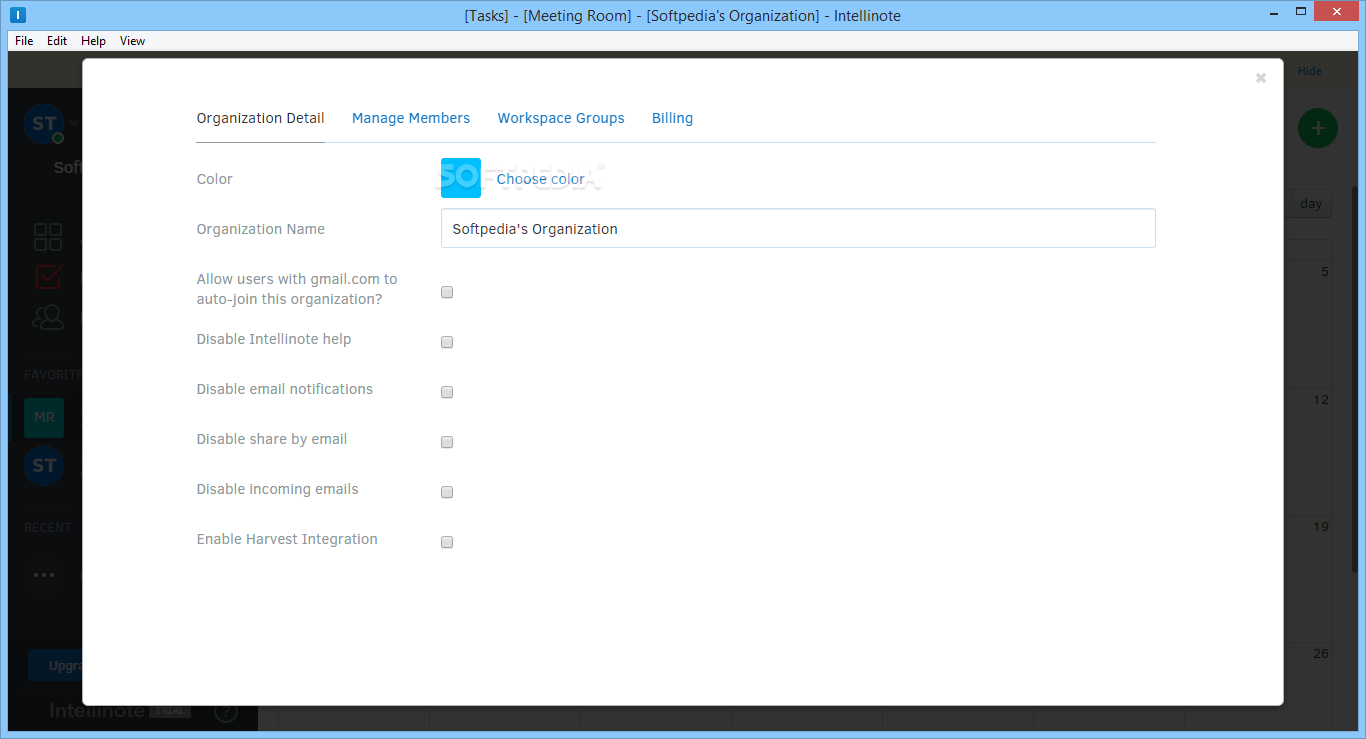This screenshot has height=739, width=1366.
Task: Open the people icon in the sidebar
Action: tap(47, 317)
